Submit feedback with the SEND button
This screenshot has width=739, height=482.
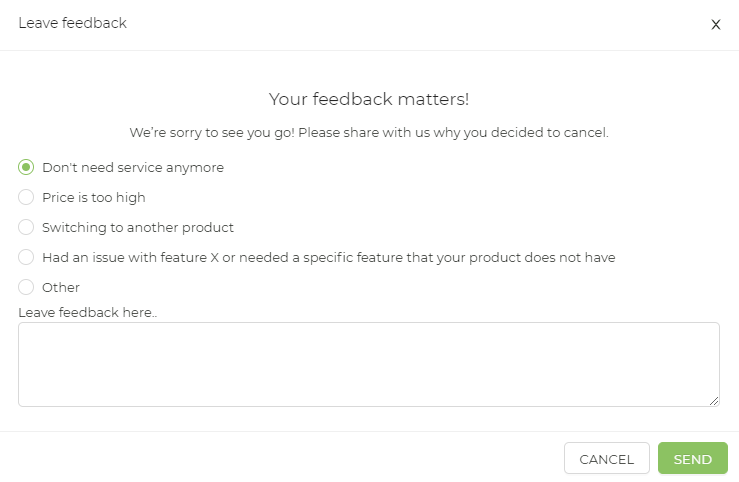pos(693,458)
